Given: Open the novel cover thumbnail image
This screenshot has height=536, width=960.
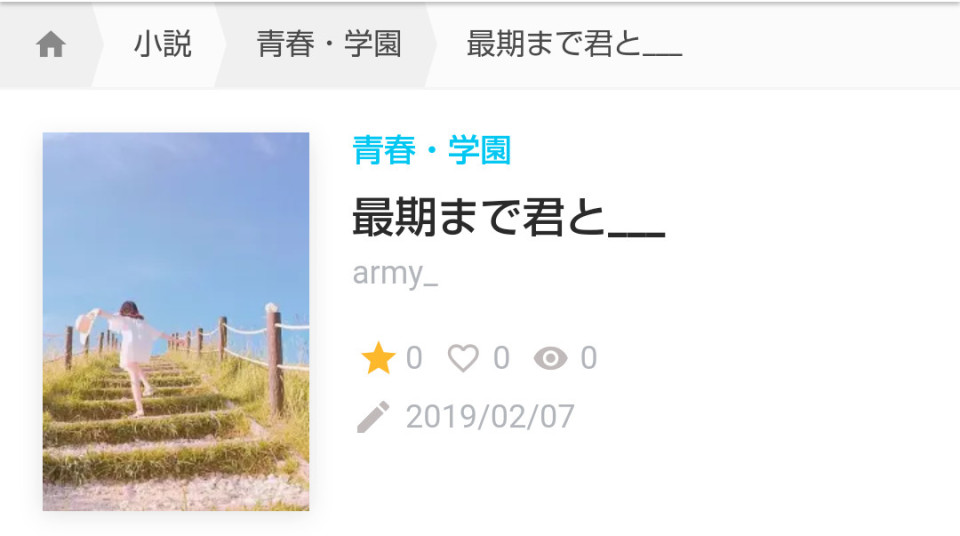Looking at the screenshot, I should pyautogui.click(x=176, y=322).
